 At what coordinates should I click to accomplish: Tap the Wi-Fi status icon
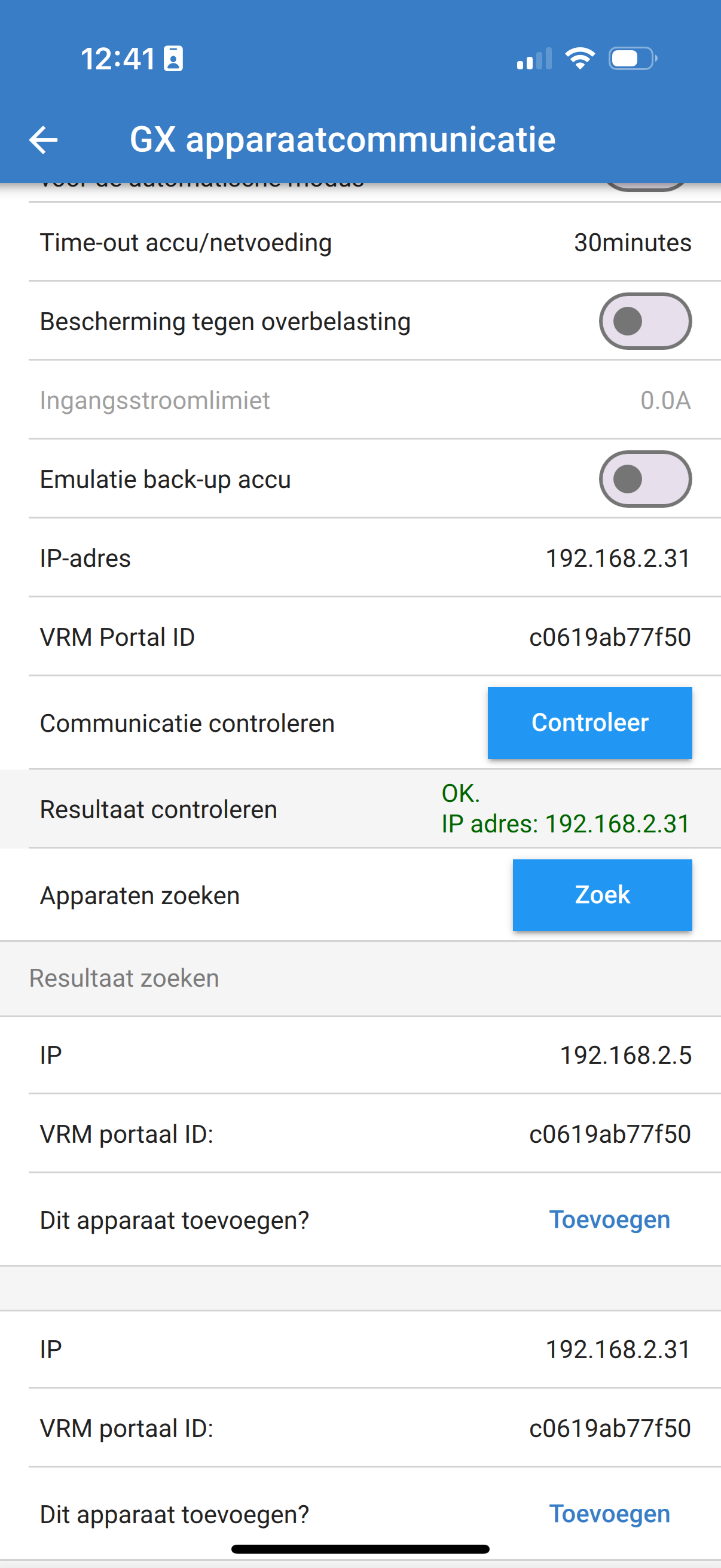[580, 59]
